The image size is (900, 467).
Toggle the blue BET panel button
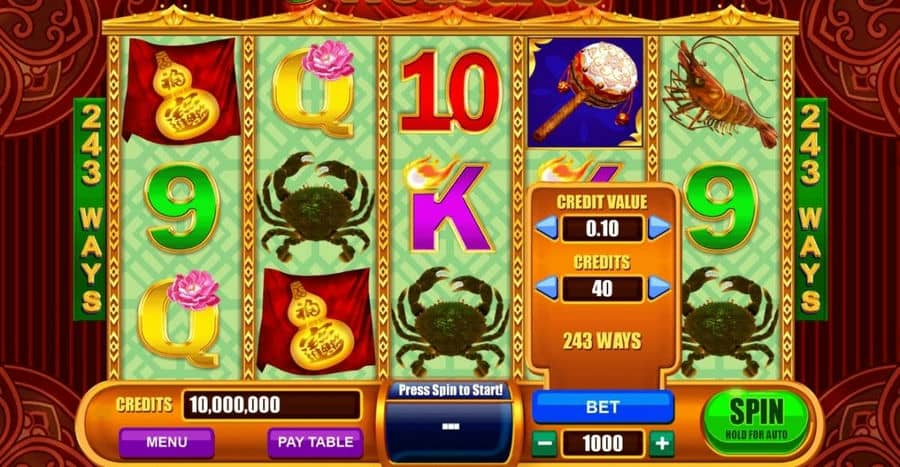tap(603, 407)
